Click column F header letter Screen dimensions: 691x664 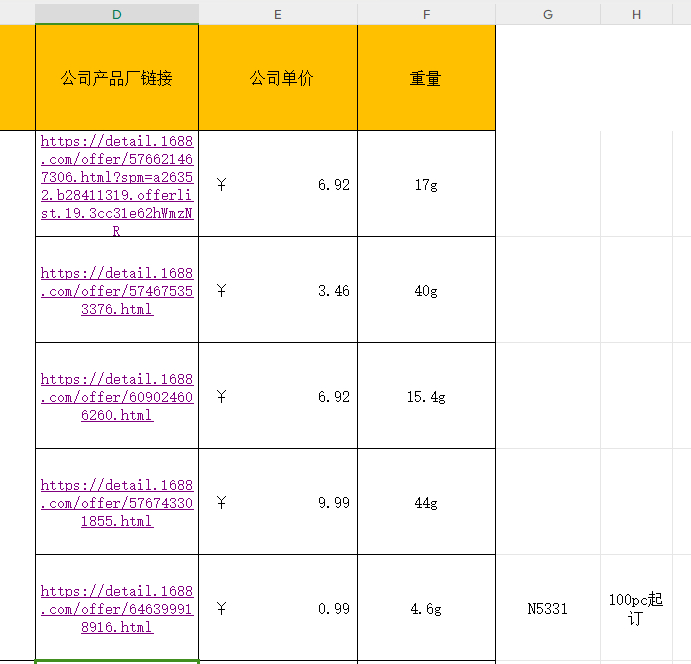[x=426, y=14]
